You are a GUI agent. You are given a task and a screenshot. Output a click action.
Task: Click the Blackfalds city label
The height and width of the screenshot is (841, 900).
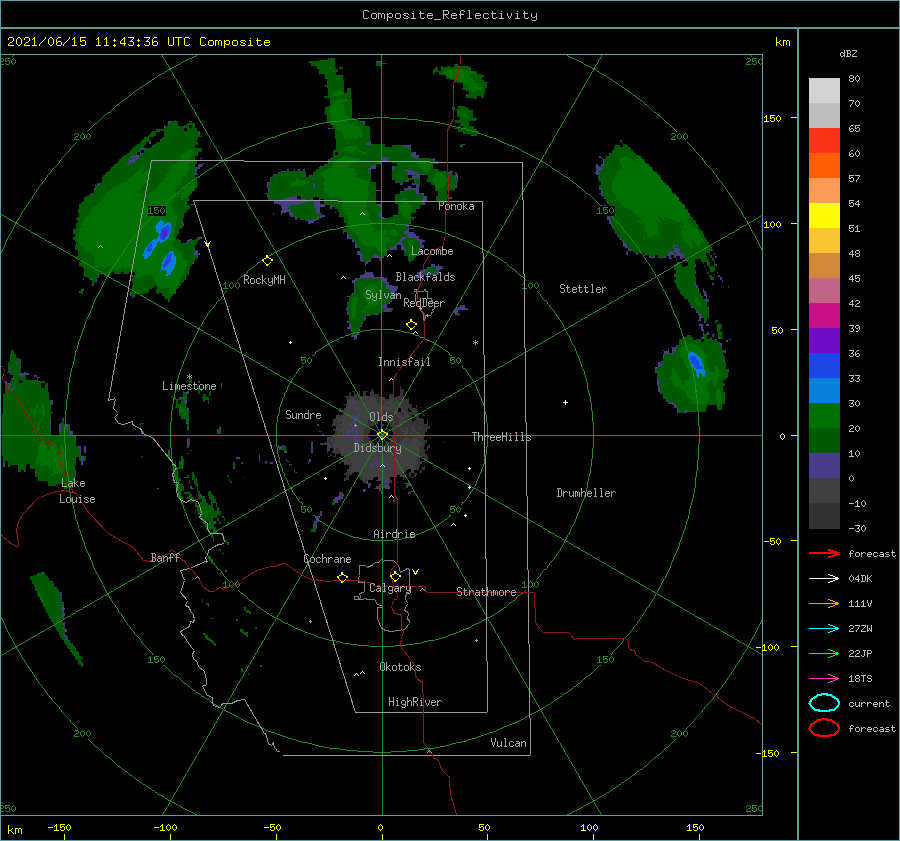click(x=425, y=277)
